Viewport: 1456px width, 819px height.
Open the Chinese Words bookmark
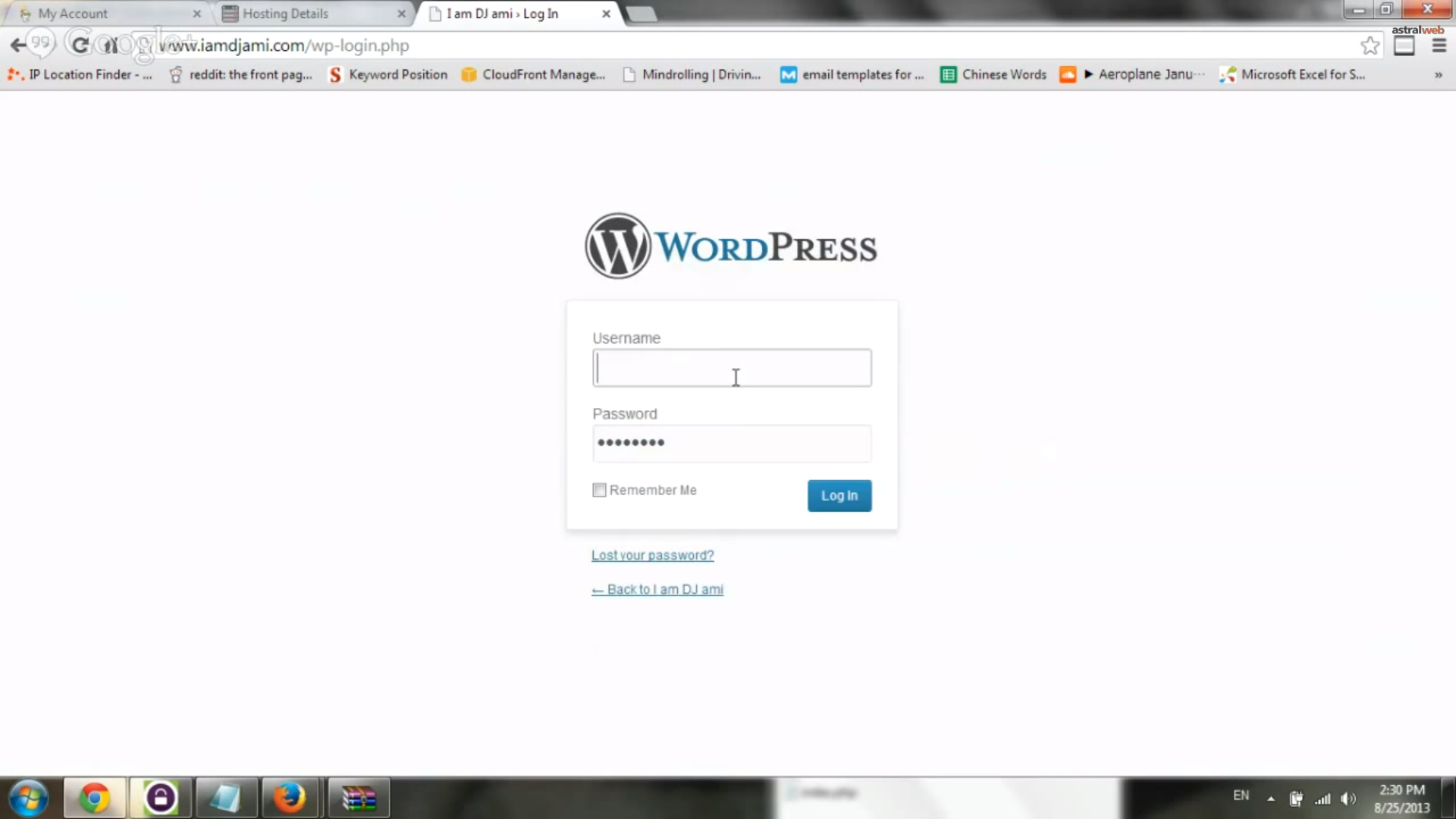coord(993,74)
